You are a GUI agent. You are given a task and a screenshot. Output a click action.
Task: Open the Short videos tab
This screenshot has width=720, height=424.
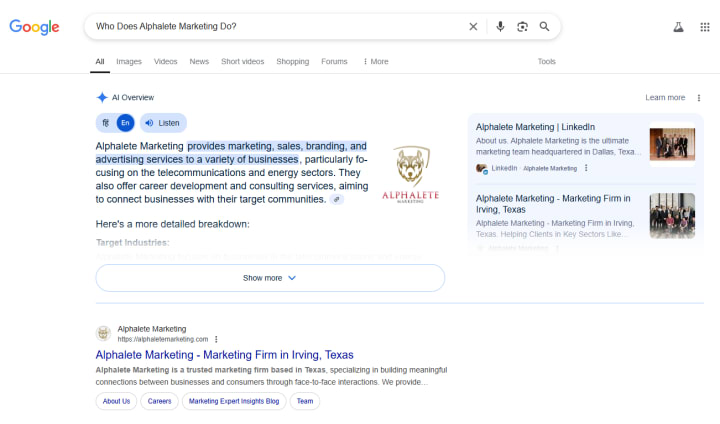tap(242, 62)
